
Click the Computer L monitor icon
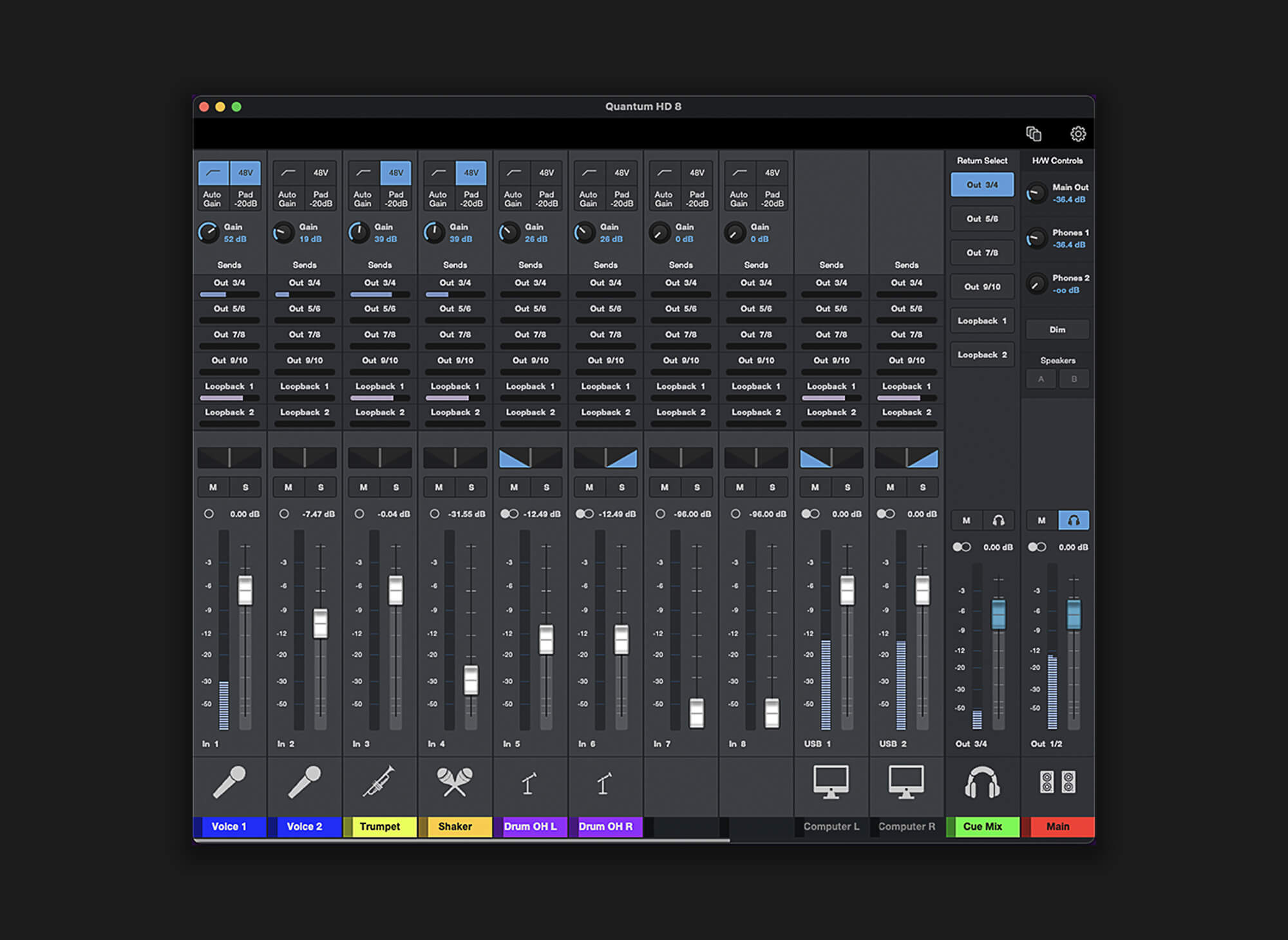point(831,782)
